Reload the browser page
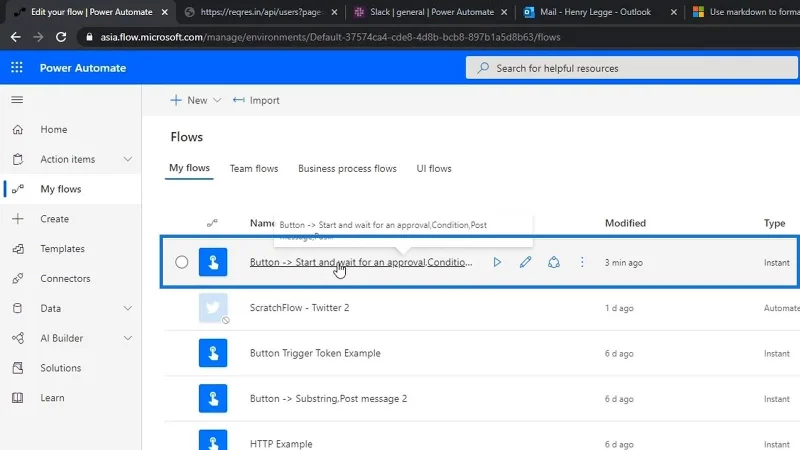The width and height of the screenshot is (800, 450). [61, 37]
